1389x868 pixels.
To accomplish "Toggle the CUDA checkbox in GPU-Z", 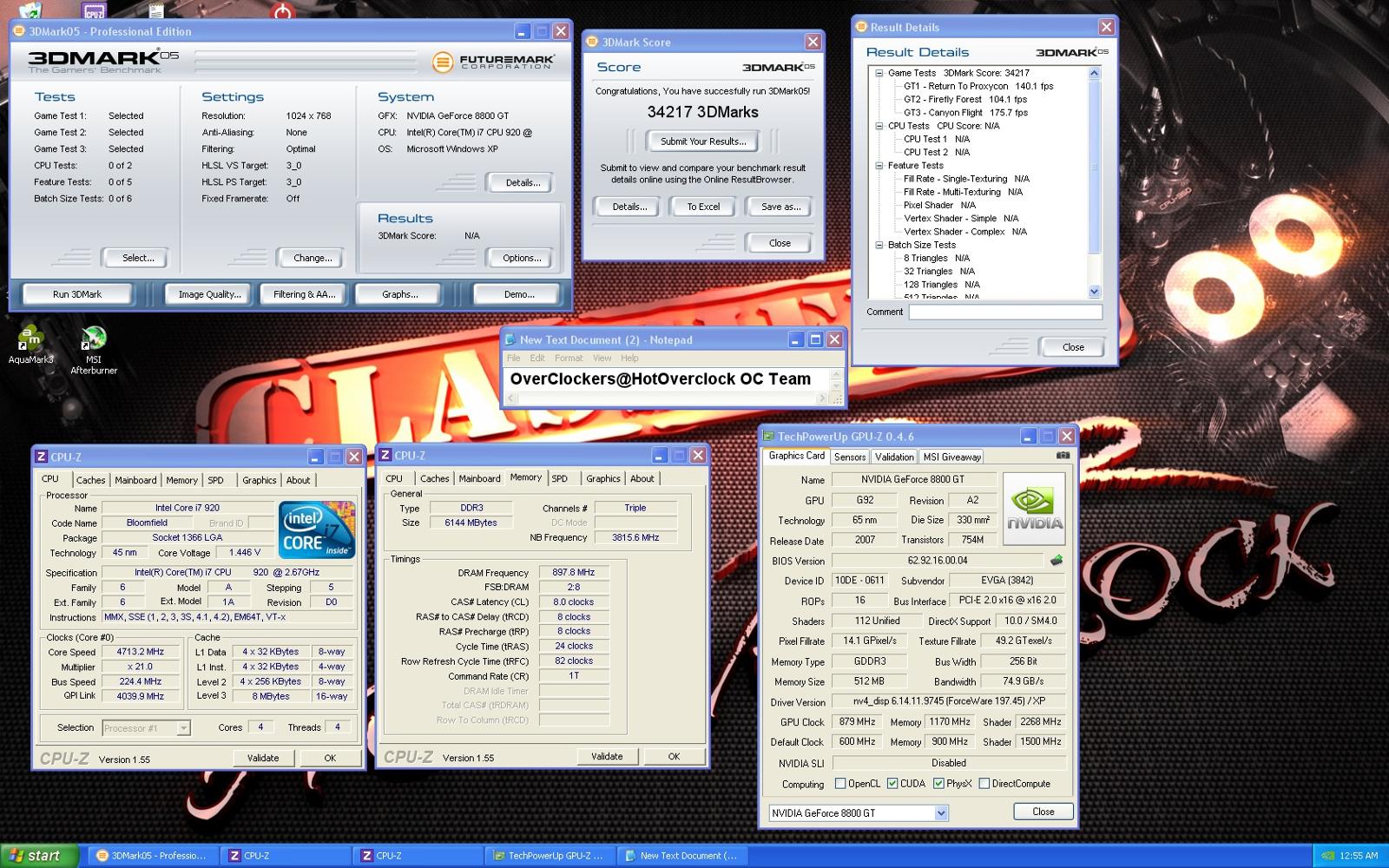I will pos(892,783).
